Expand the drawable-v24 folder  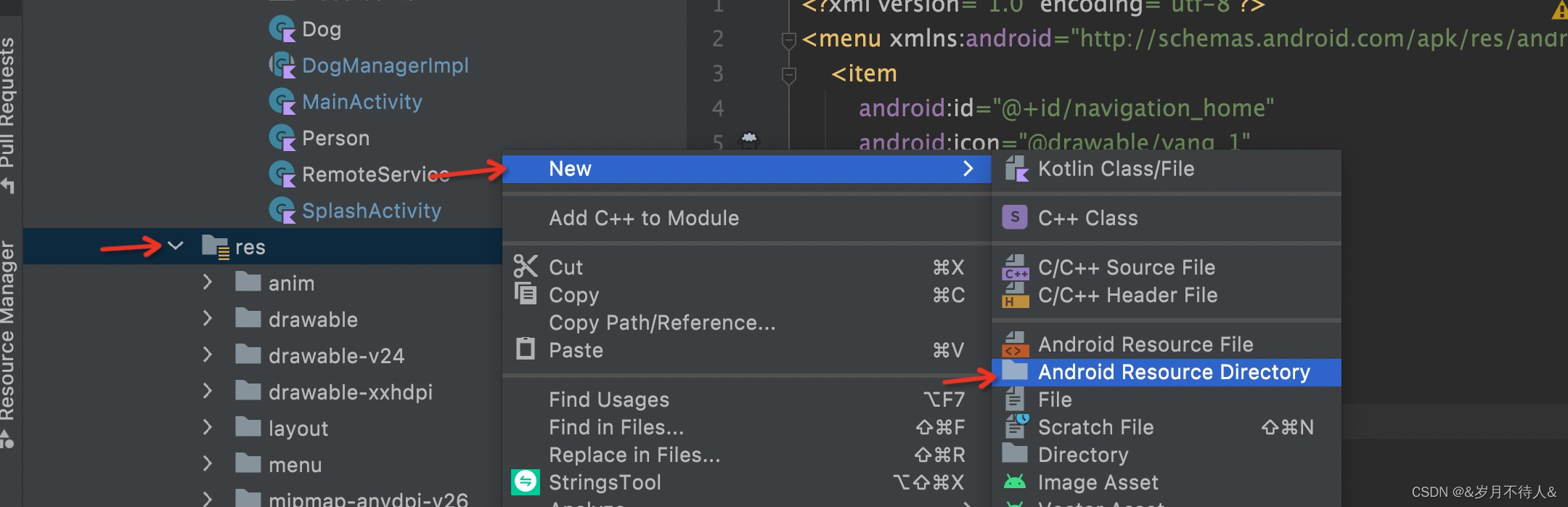coord(208,355)
